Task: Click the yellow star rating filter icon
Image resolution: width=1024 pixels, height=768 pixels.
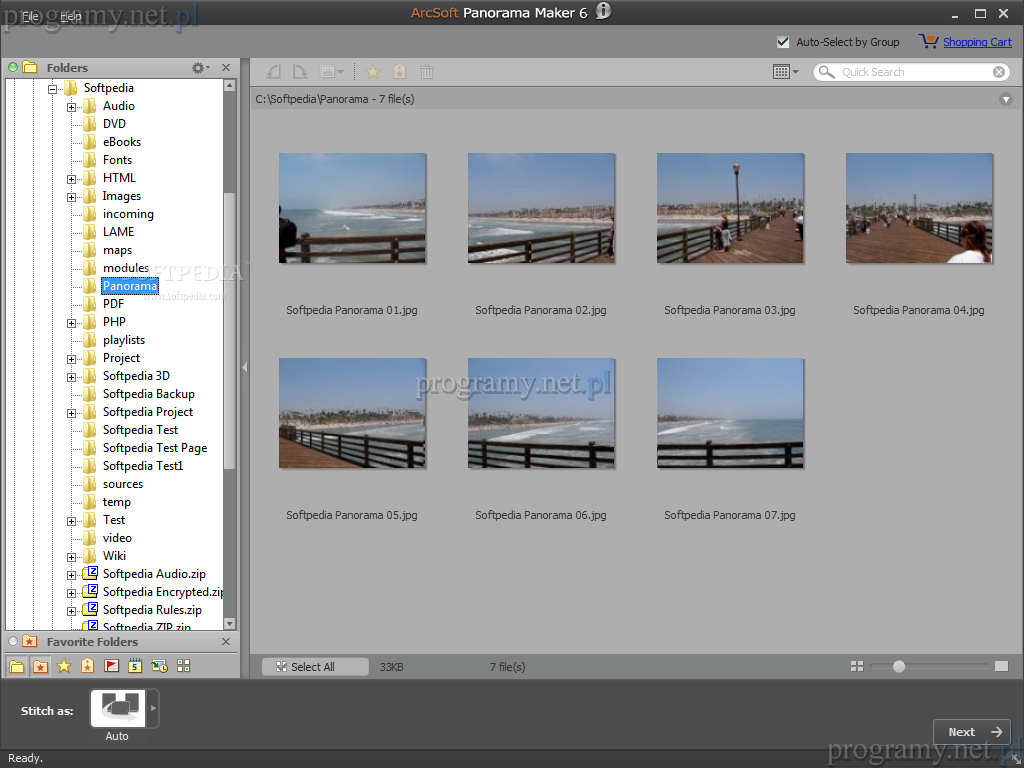Action: pos(64,666)
